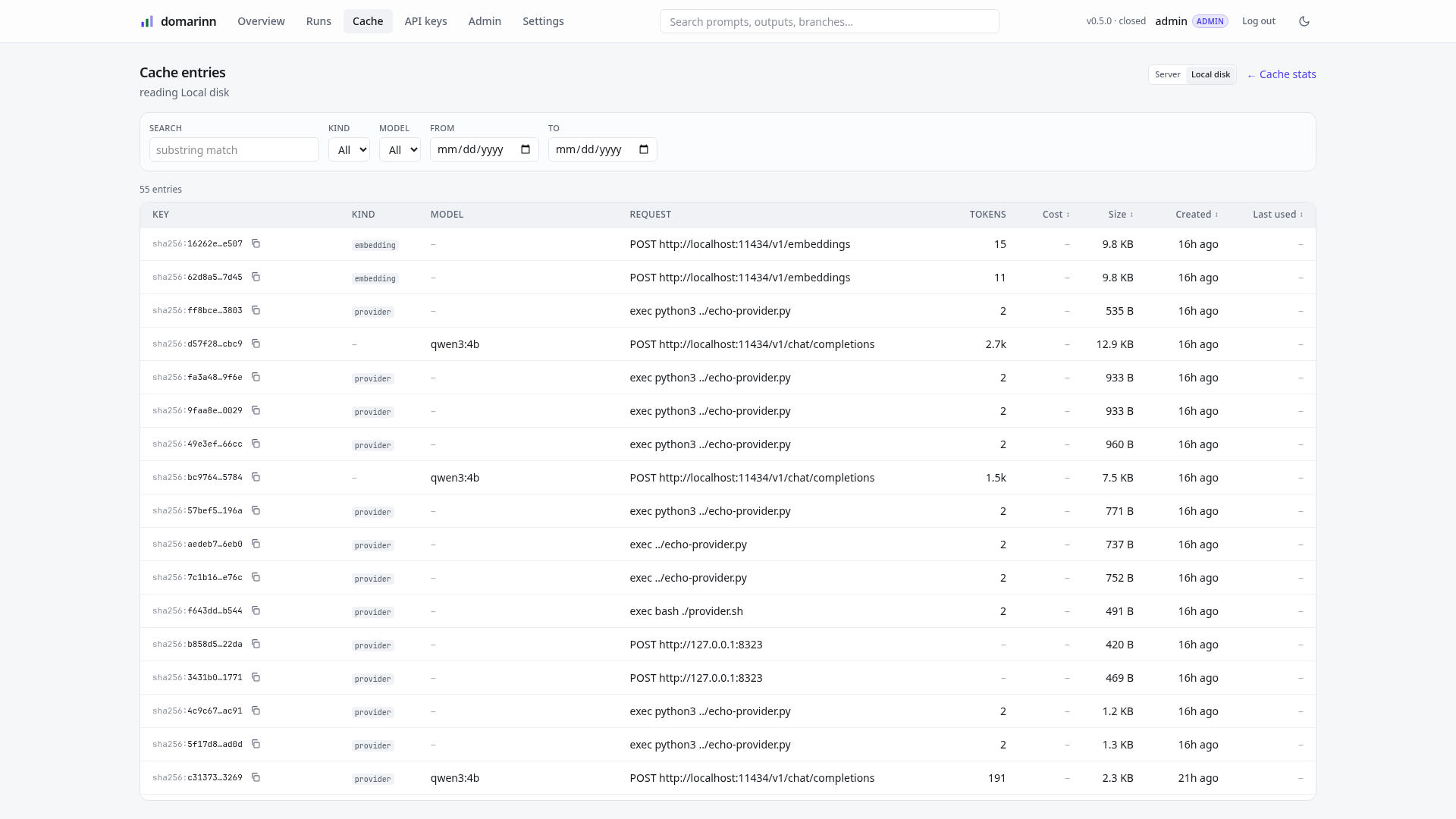The width and height of the screenshot is (1456, 819).
Task: Click the KEY column header
Action: (161, 215)
